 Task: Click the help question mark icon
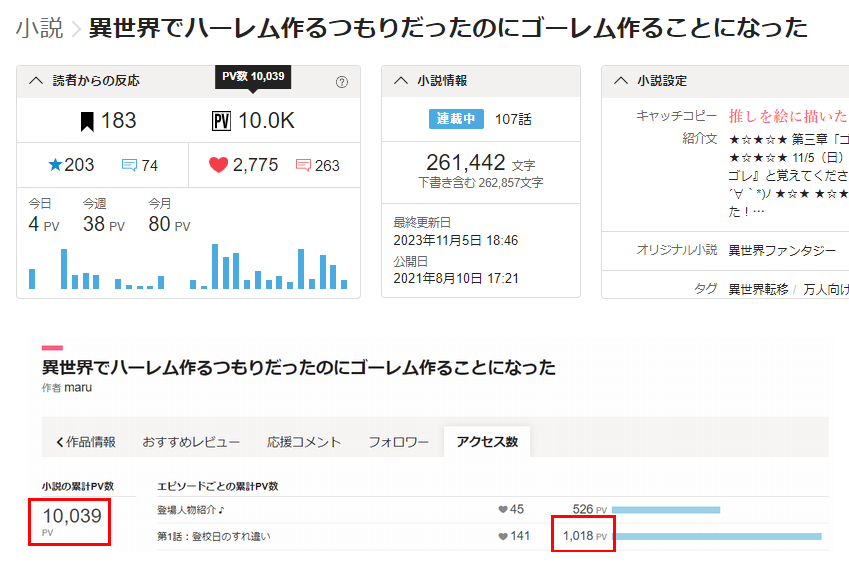click(342, 82)
